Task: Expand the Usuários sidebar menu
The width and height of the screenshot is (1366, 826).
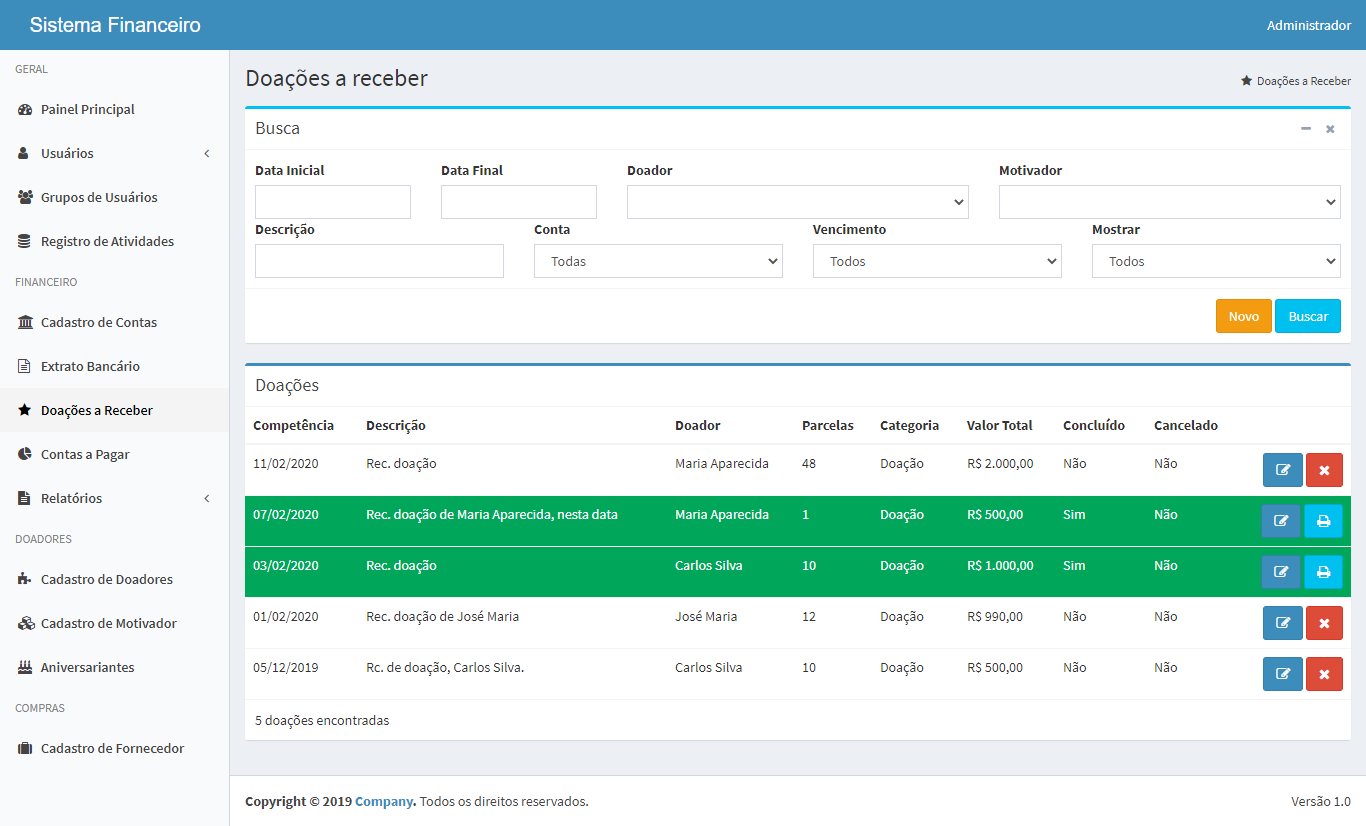Action: point(114,154)
